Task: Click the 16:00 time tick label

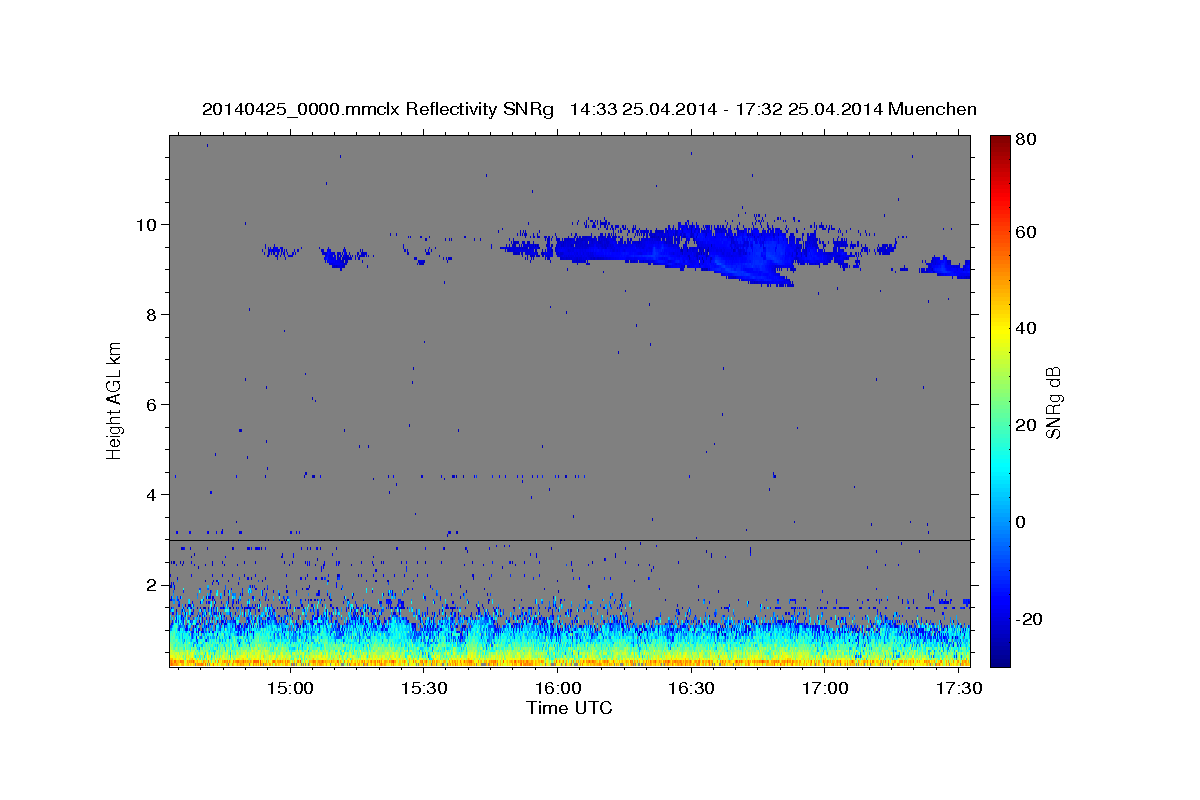Action: pos(558,688)
